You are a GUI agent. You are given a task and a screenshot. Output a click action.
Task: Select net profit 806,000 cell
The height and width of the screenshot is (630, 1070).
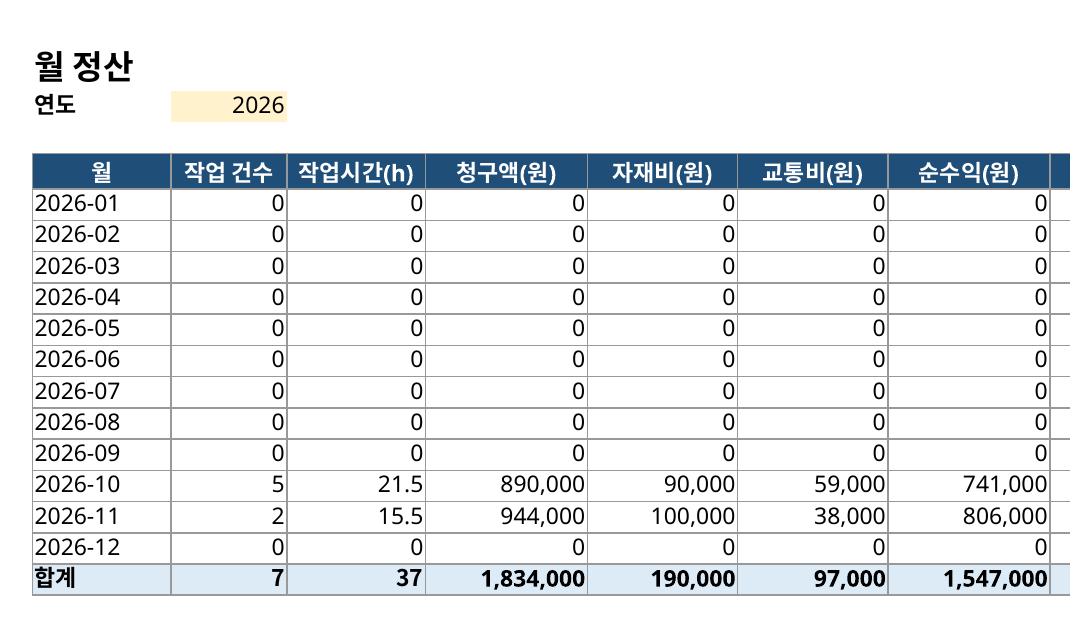968,517
